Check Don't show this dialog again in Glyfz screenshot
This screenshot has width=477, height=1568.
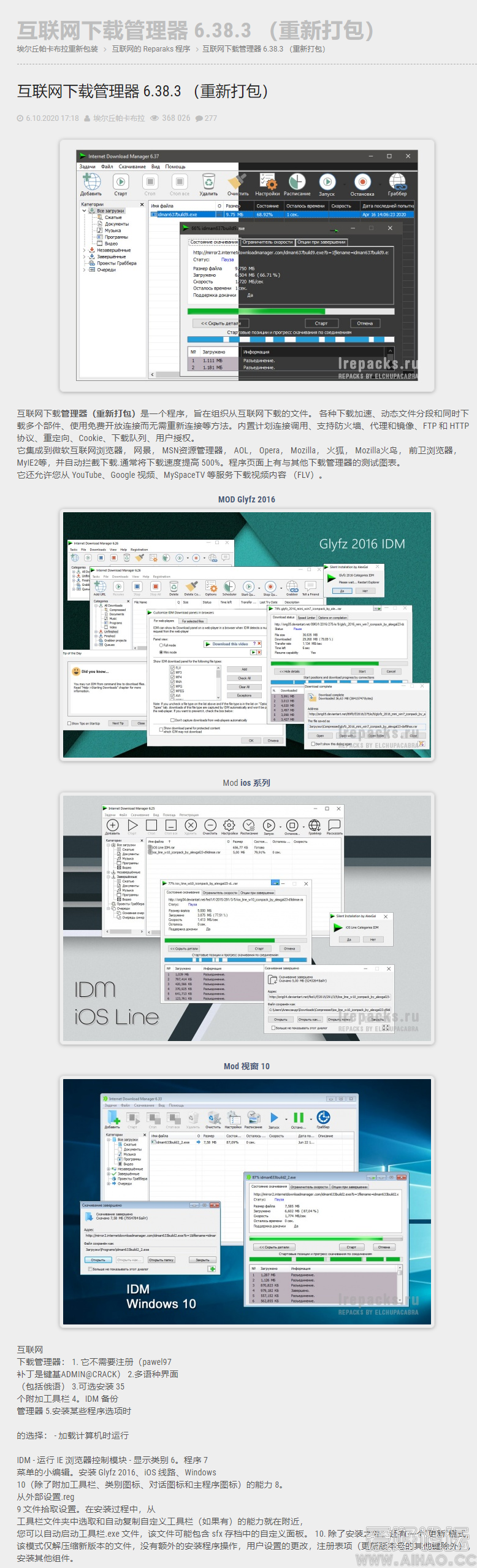pos(313,744)
